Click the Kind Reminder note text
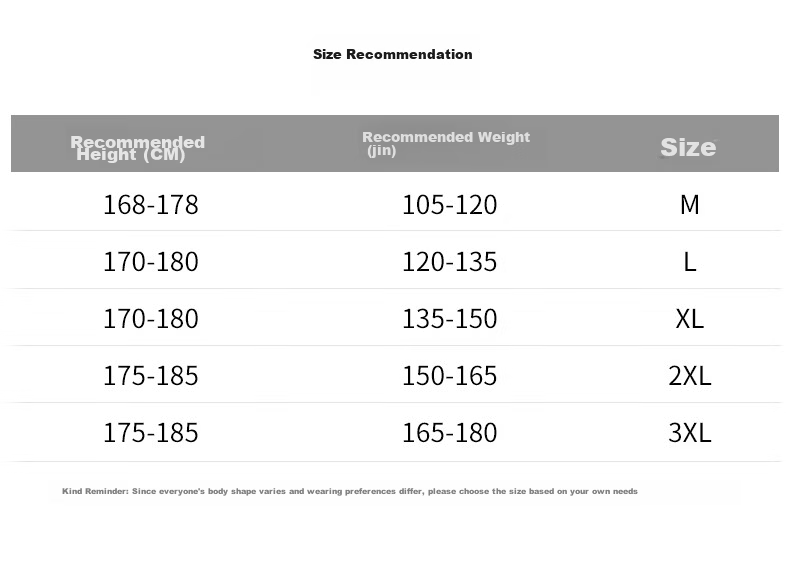 [x=350, y=491]
